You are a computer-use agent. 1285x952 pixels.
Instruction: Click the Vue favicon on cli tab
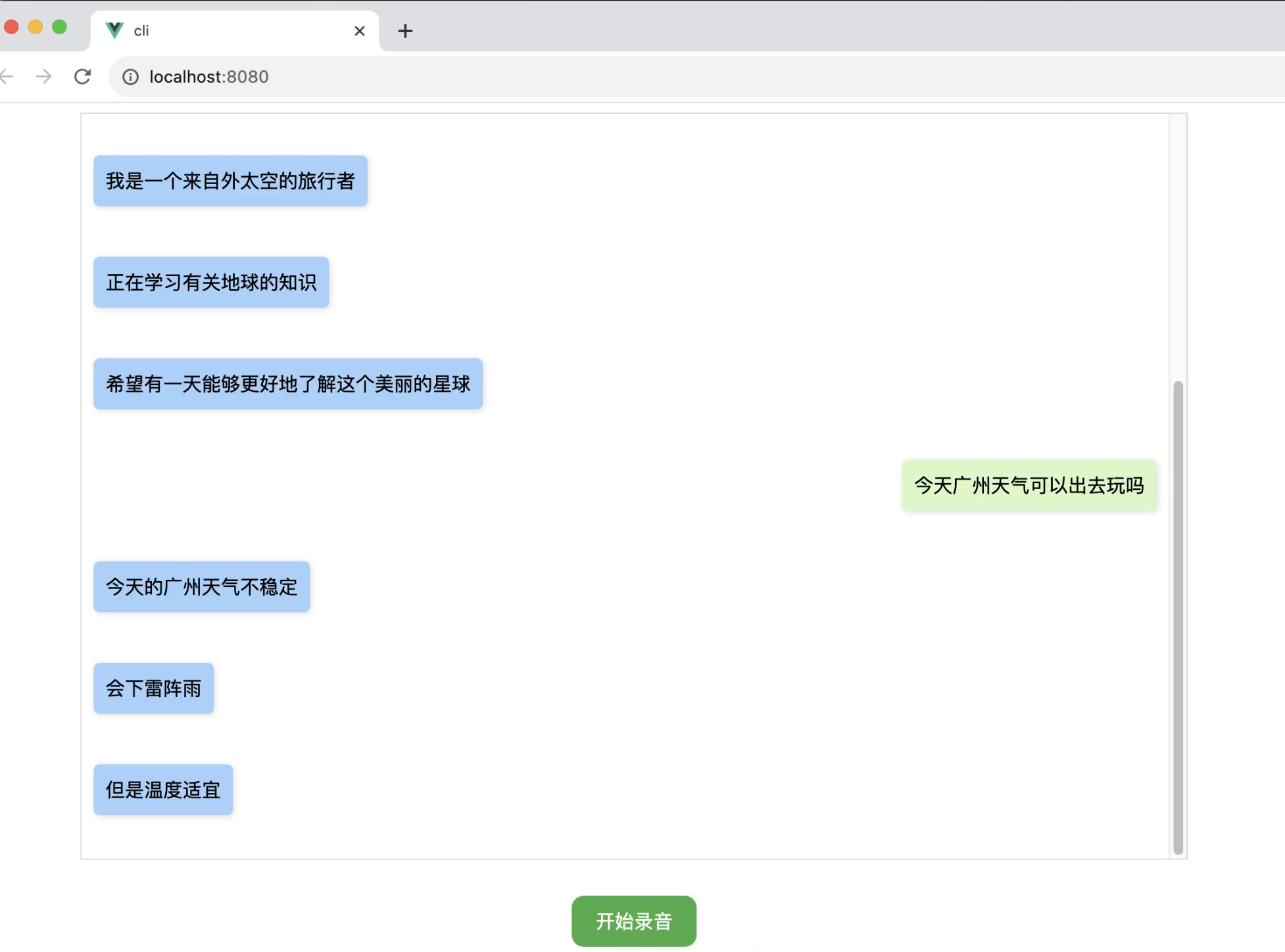click(x=114, y=30)
